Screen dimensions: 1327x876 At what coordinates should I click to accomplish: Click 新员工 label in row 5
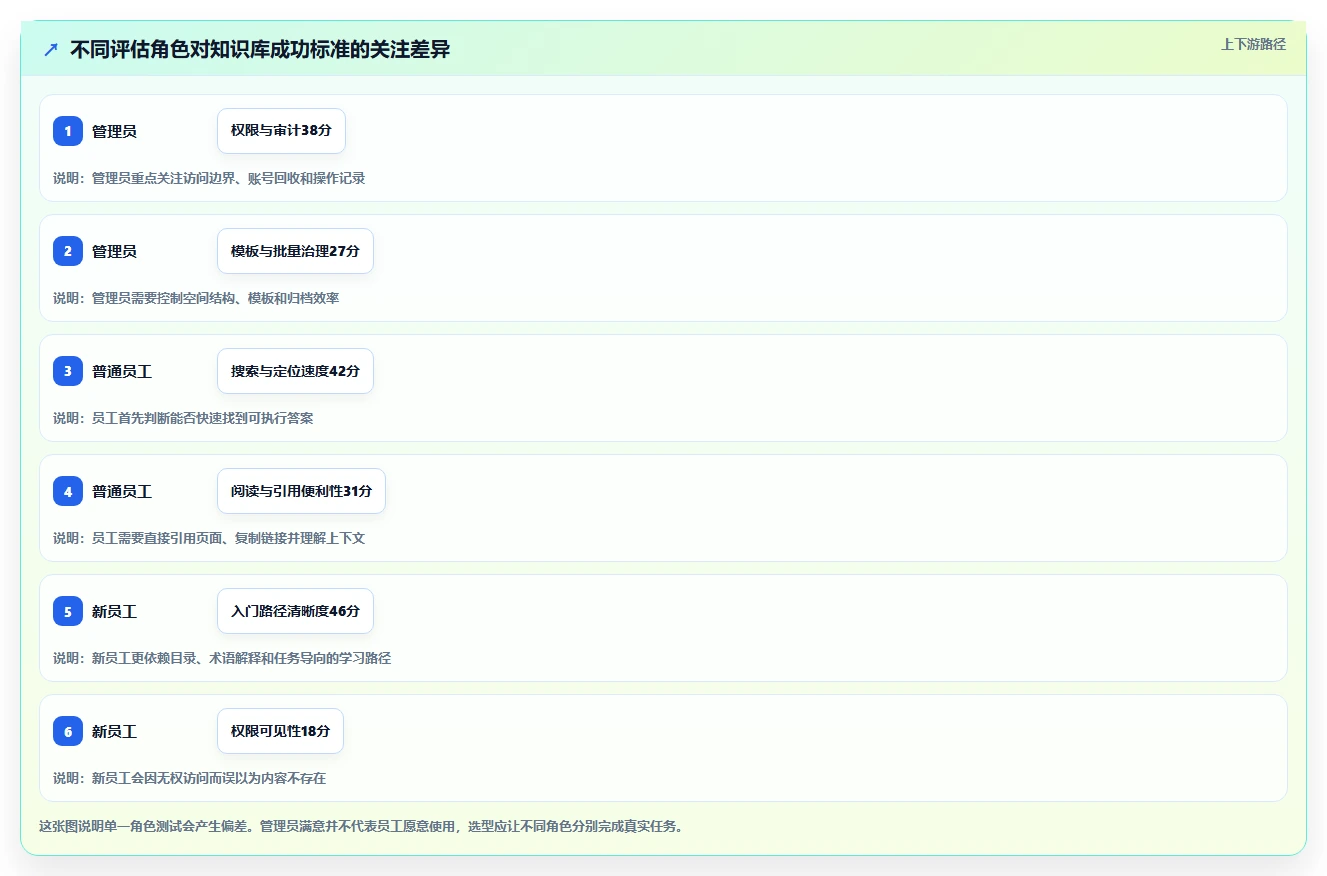pyautogui.click(x=114, y=611)
